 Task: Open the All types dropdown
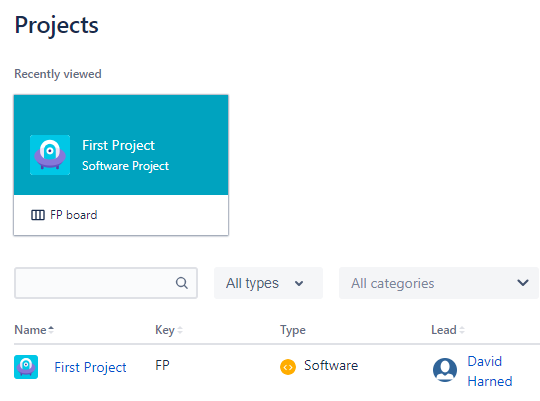pos(268,283)
